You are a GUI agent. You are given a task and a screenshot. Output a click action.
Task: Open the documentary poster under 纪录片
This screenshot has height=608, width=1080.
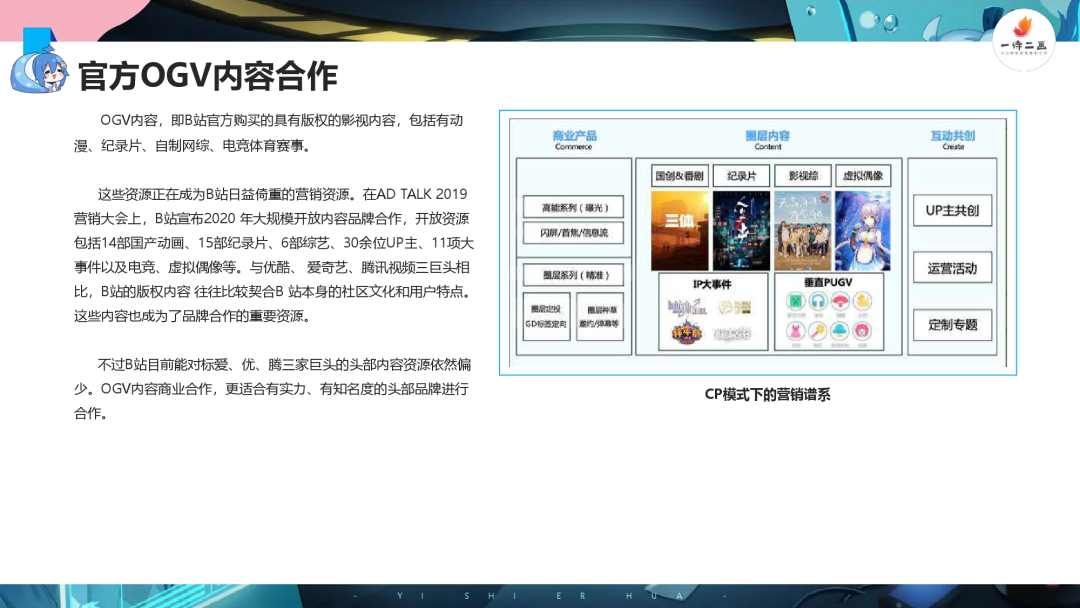tap(741, 231)
